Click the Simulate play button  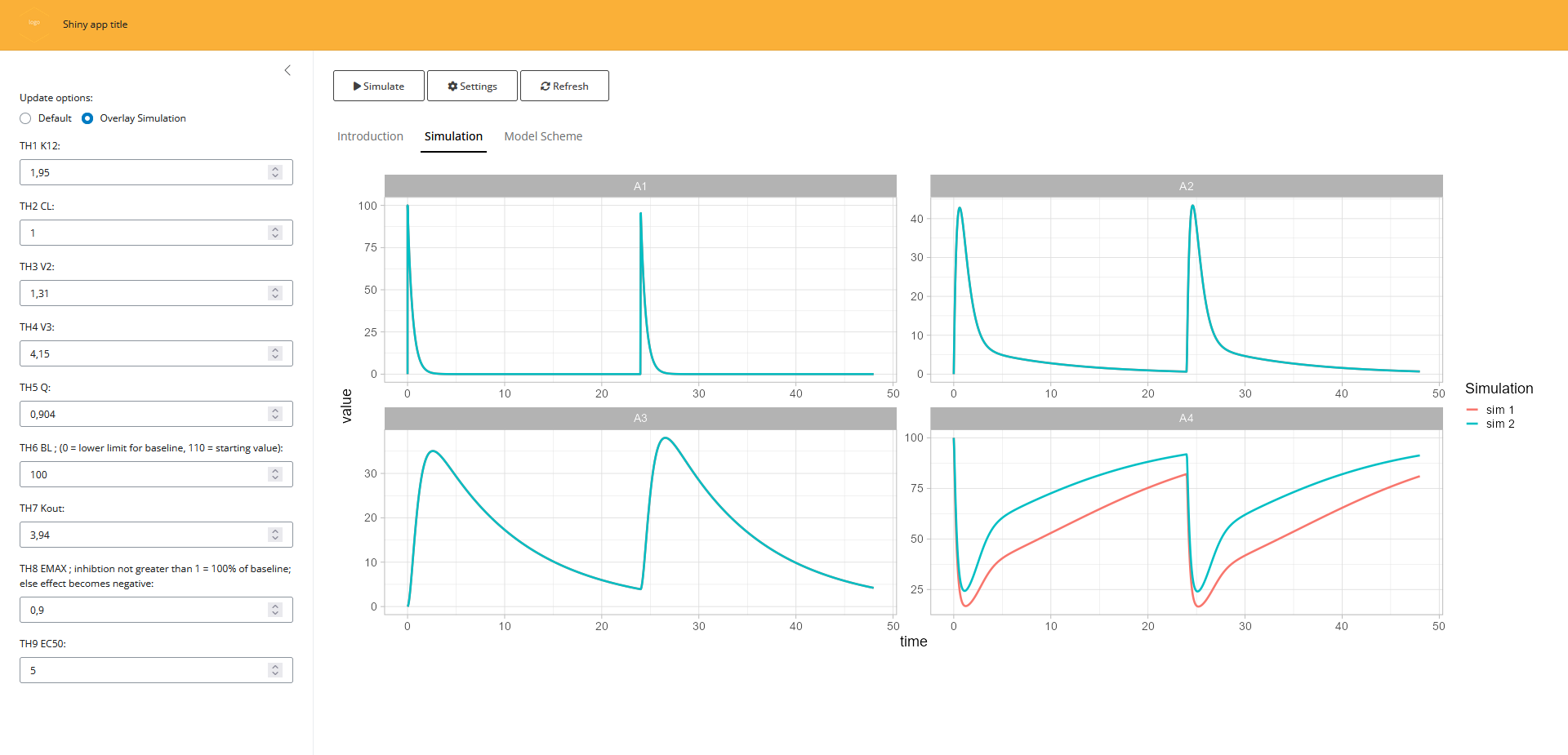[x=378, y=86]
